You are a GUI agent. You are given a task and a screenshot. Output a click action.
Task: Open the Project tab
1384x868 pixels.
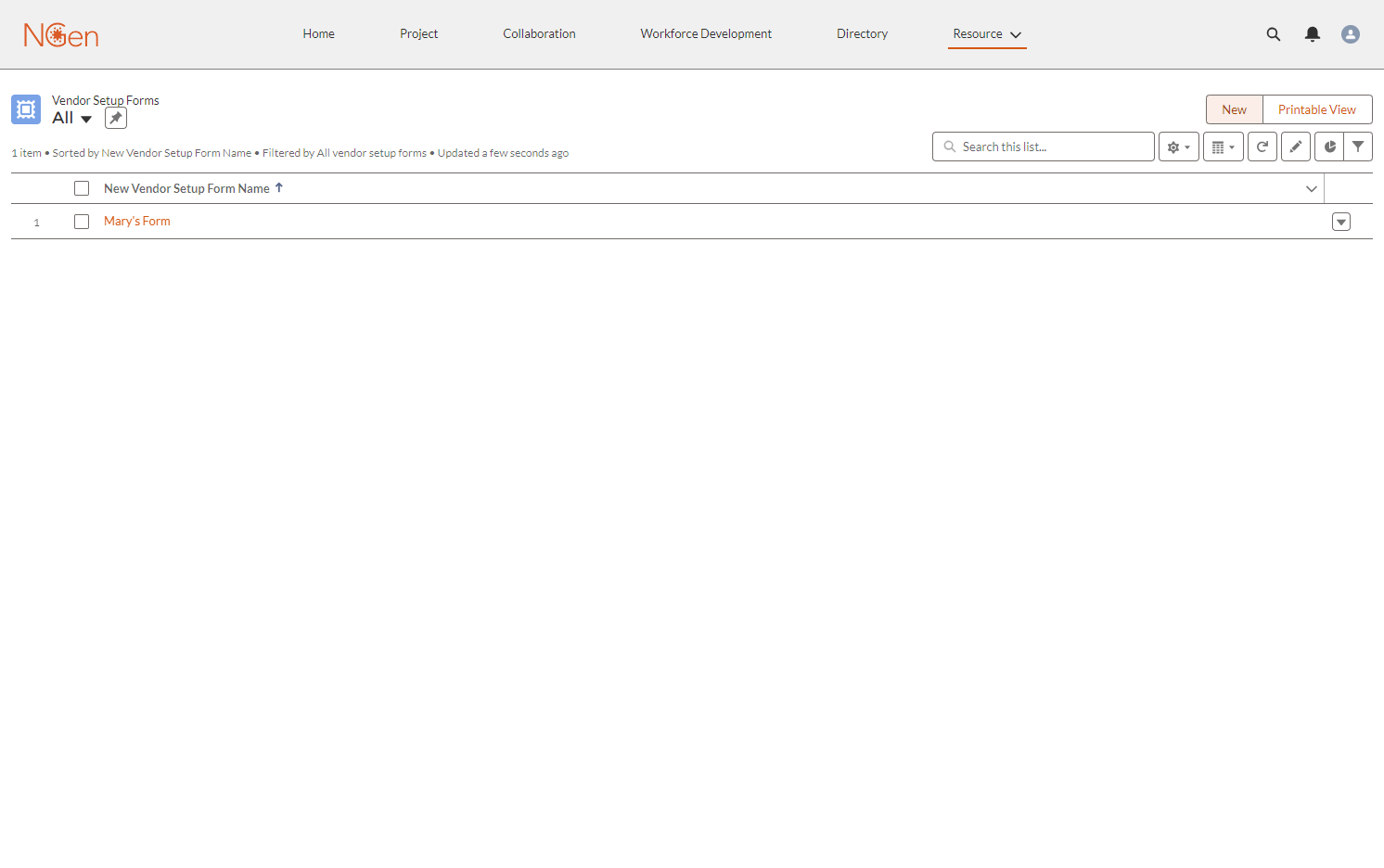[x=418, y=34]
